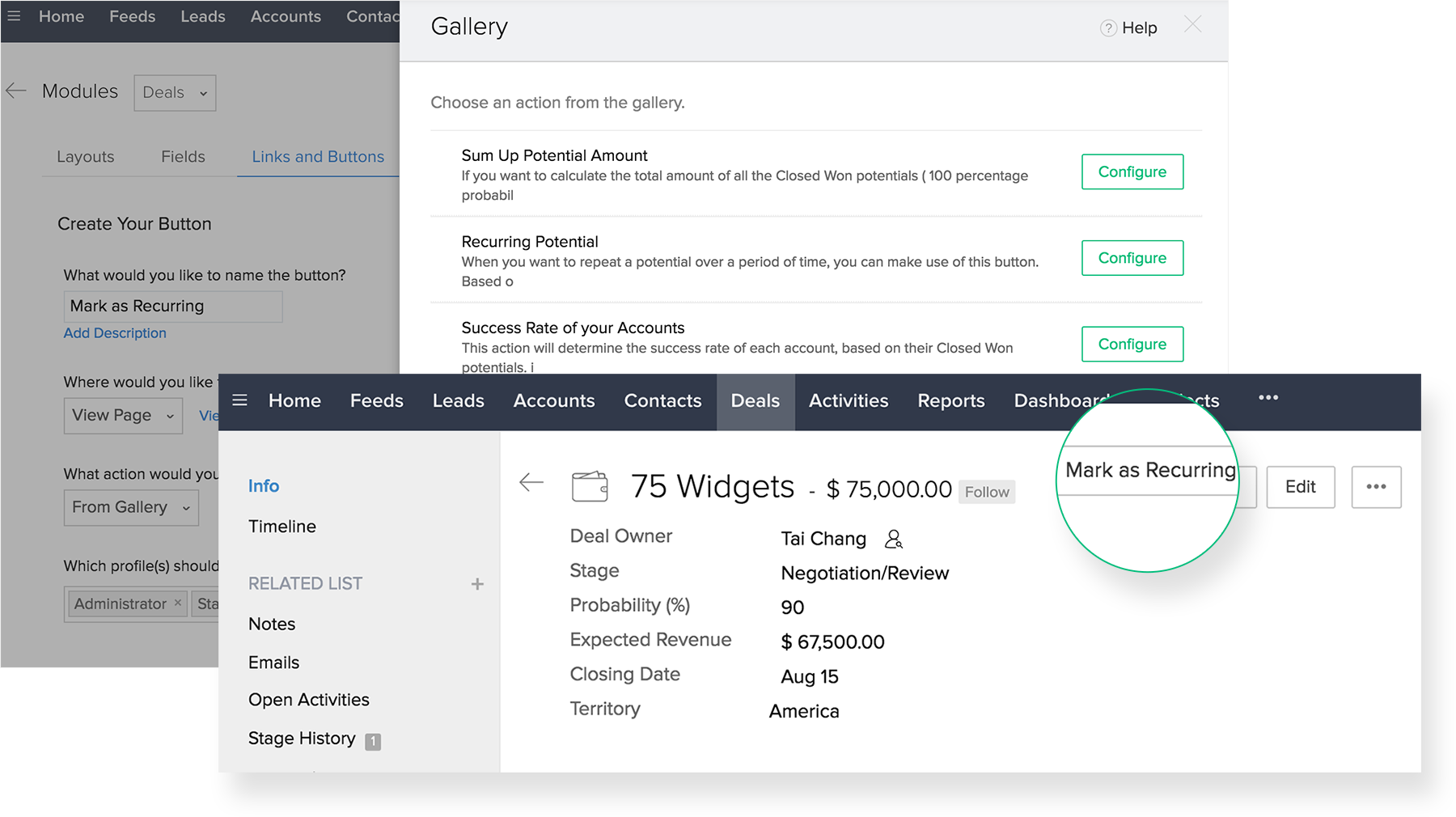1456x817 pixels.
Task: Click the plus icon beside Related List
Action: coord(477,584)
